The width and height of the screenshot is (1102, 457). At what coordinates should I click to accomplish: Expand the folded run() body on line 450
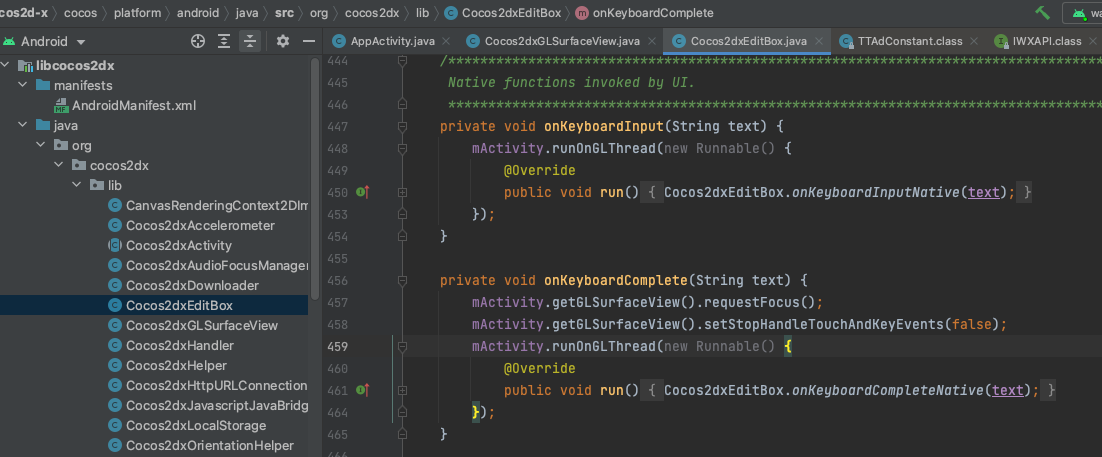tap(403, 192)
